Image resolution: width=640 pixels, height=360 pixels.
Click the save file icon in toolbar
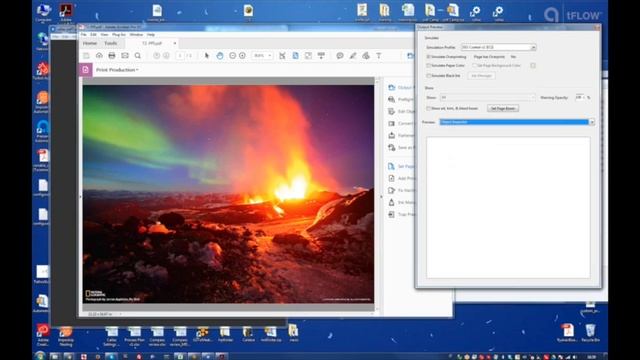[86, 56]
